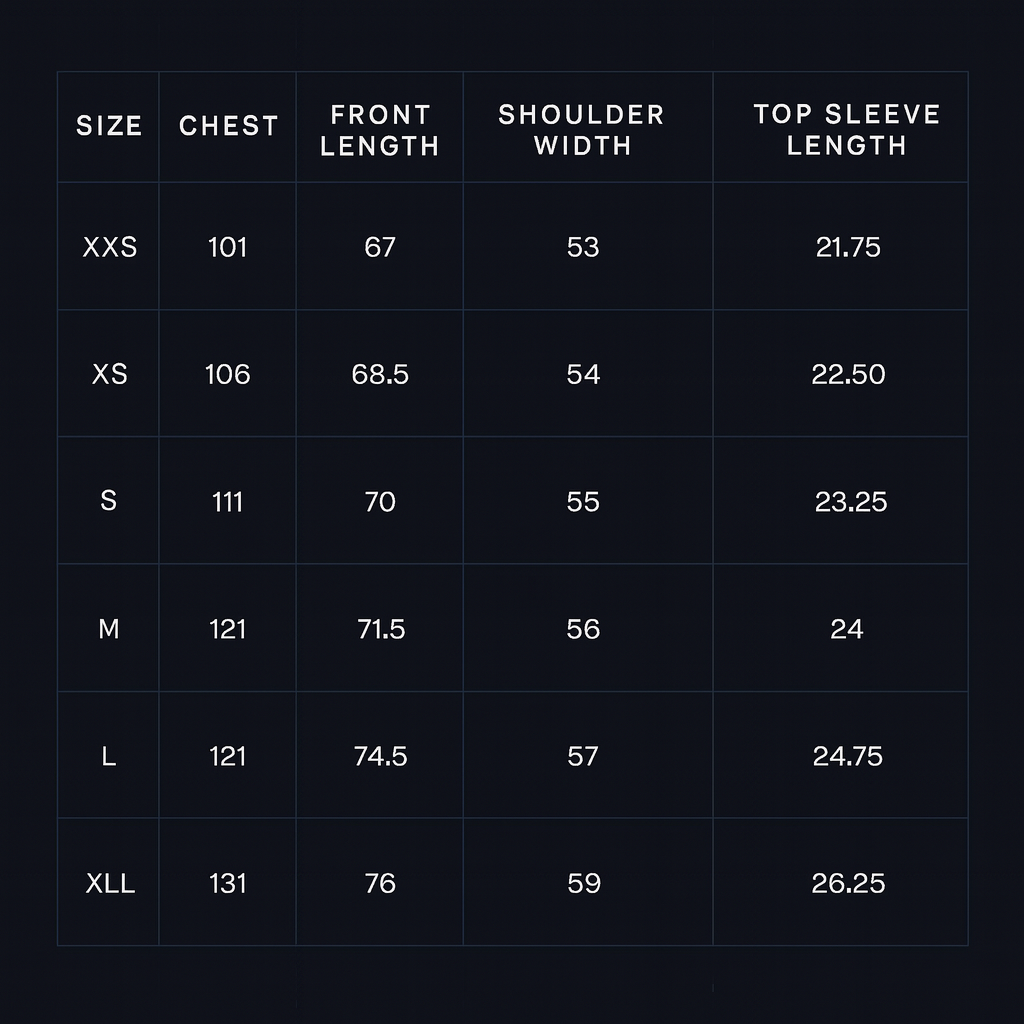Click the L size row label
This screenshot has height=1024, width=1024.
click(x=109, y=756)
